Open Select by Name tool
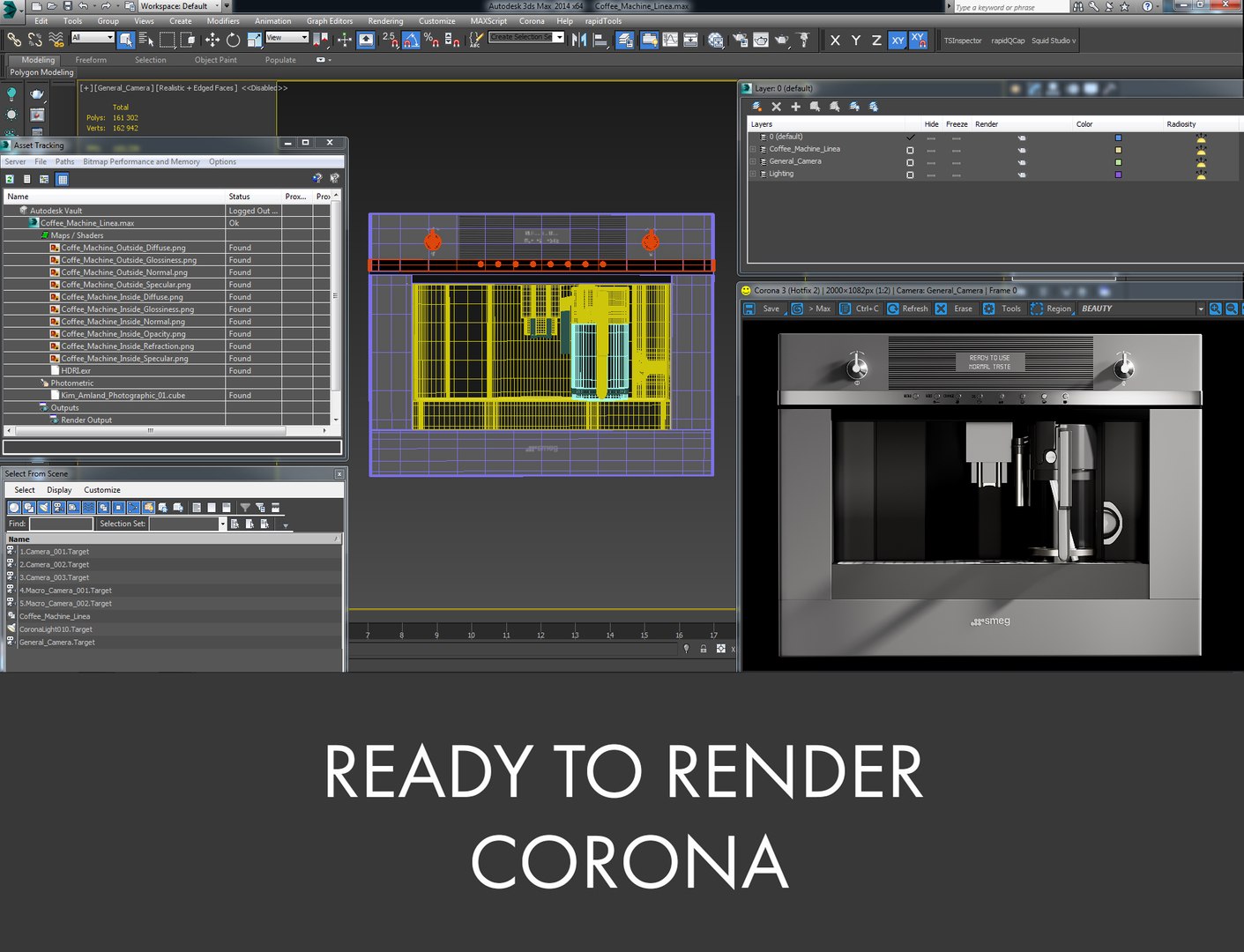Image resolution: width=1244 pixels, height=952 pixels. pyautogui.click(x=145, y=40)
